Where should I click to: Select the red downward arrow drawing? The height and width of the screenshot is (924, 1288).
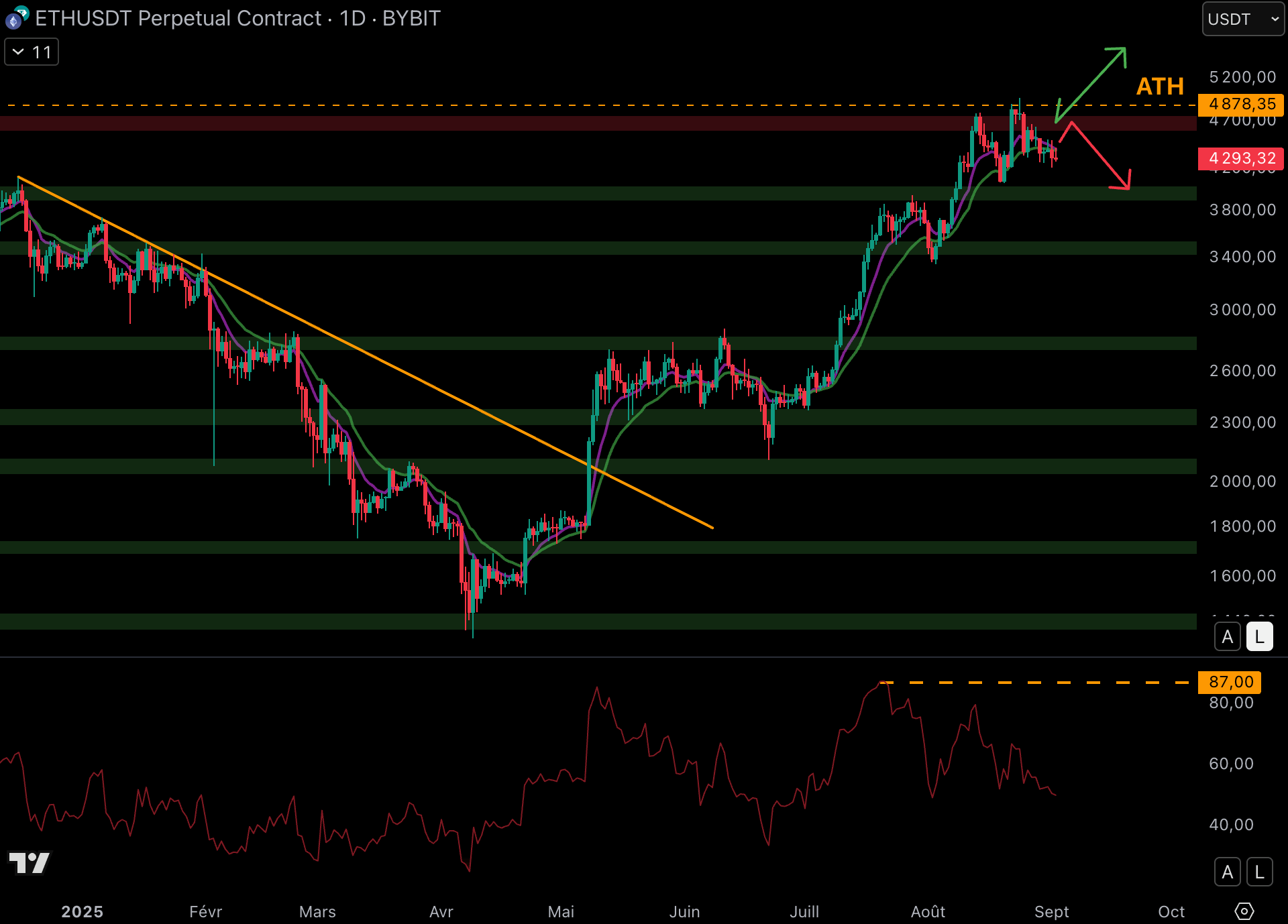coord(1100,158)
